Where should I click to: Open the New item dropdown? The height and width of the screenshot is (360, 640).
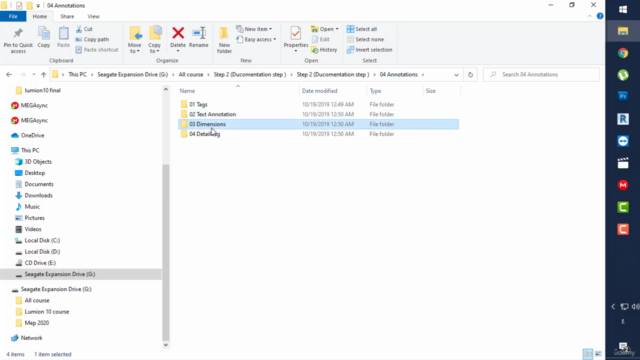point(254,29)
